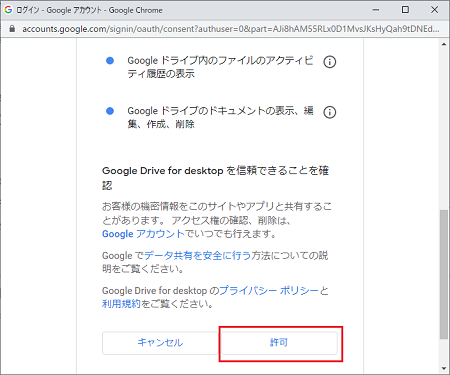Click the Google favicon in title bar
This screenshot has width=450, height=375.
click(x=8, y=10)
